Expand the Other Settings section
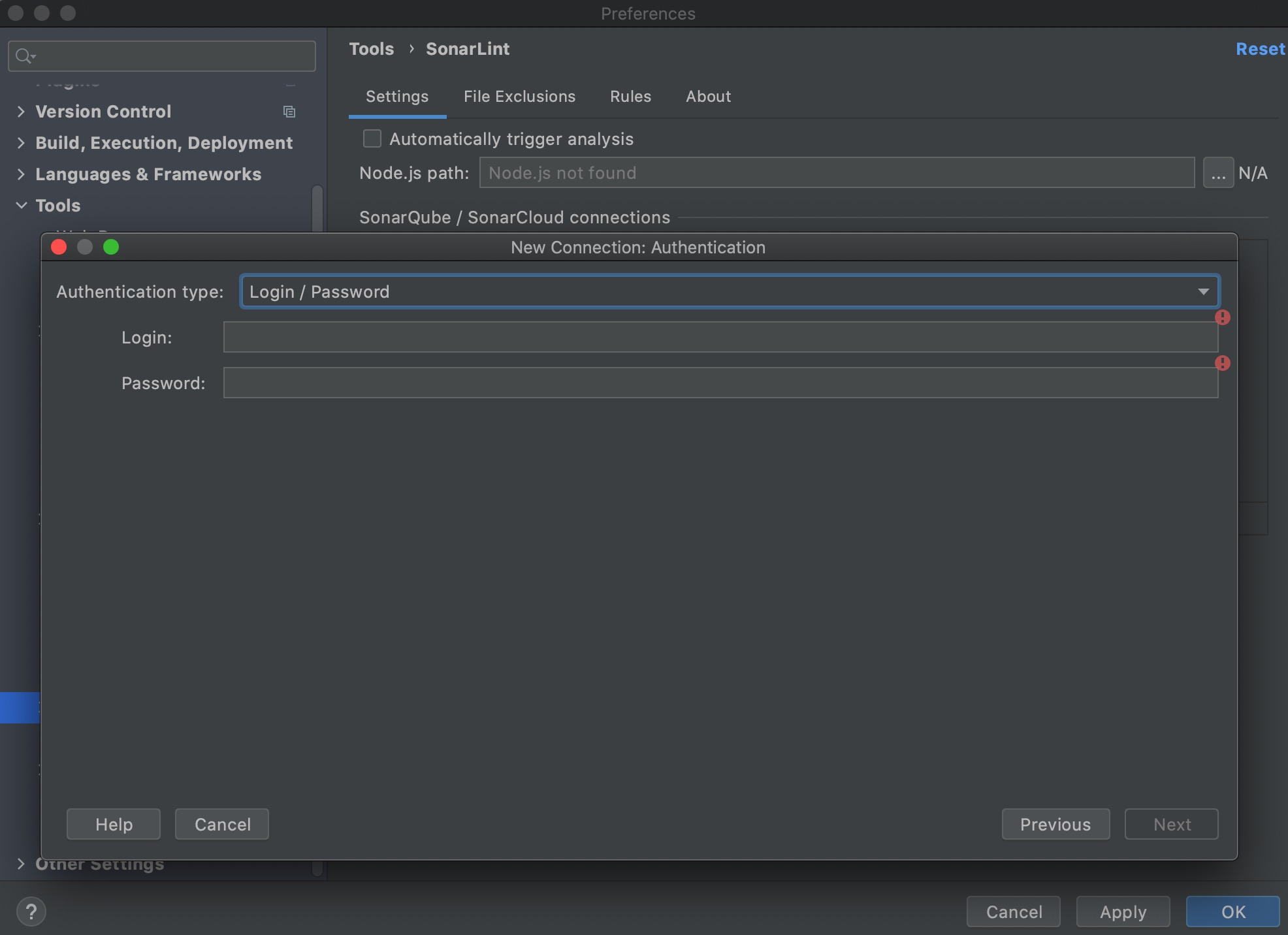This screenshot has height=935, width=1288. point(21,864)
